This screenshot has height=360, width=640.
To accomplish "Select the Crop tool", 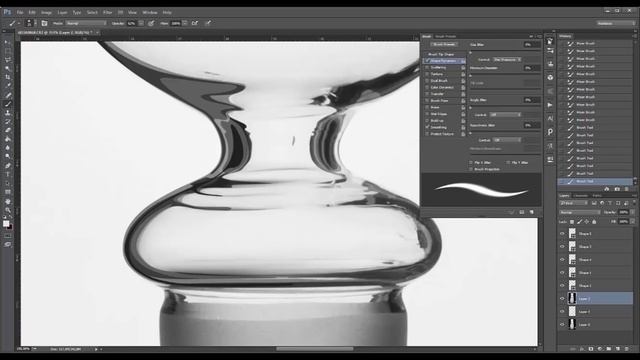I will (8, 77).
